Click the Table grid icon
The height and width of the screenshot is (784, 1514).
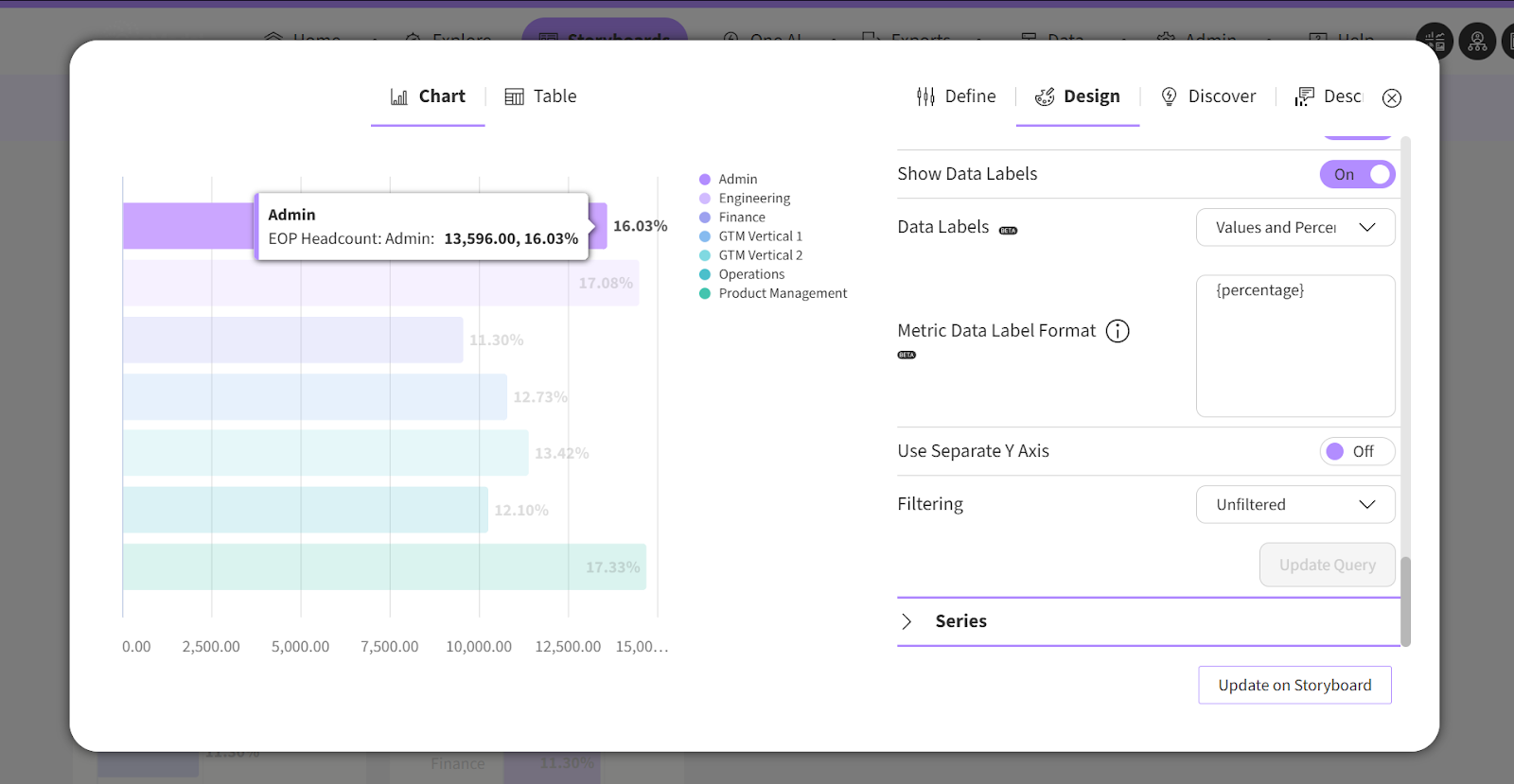(x=514, y=96)
